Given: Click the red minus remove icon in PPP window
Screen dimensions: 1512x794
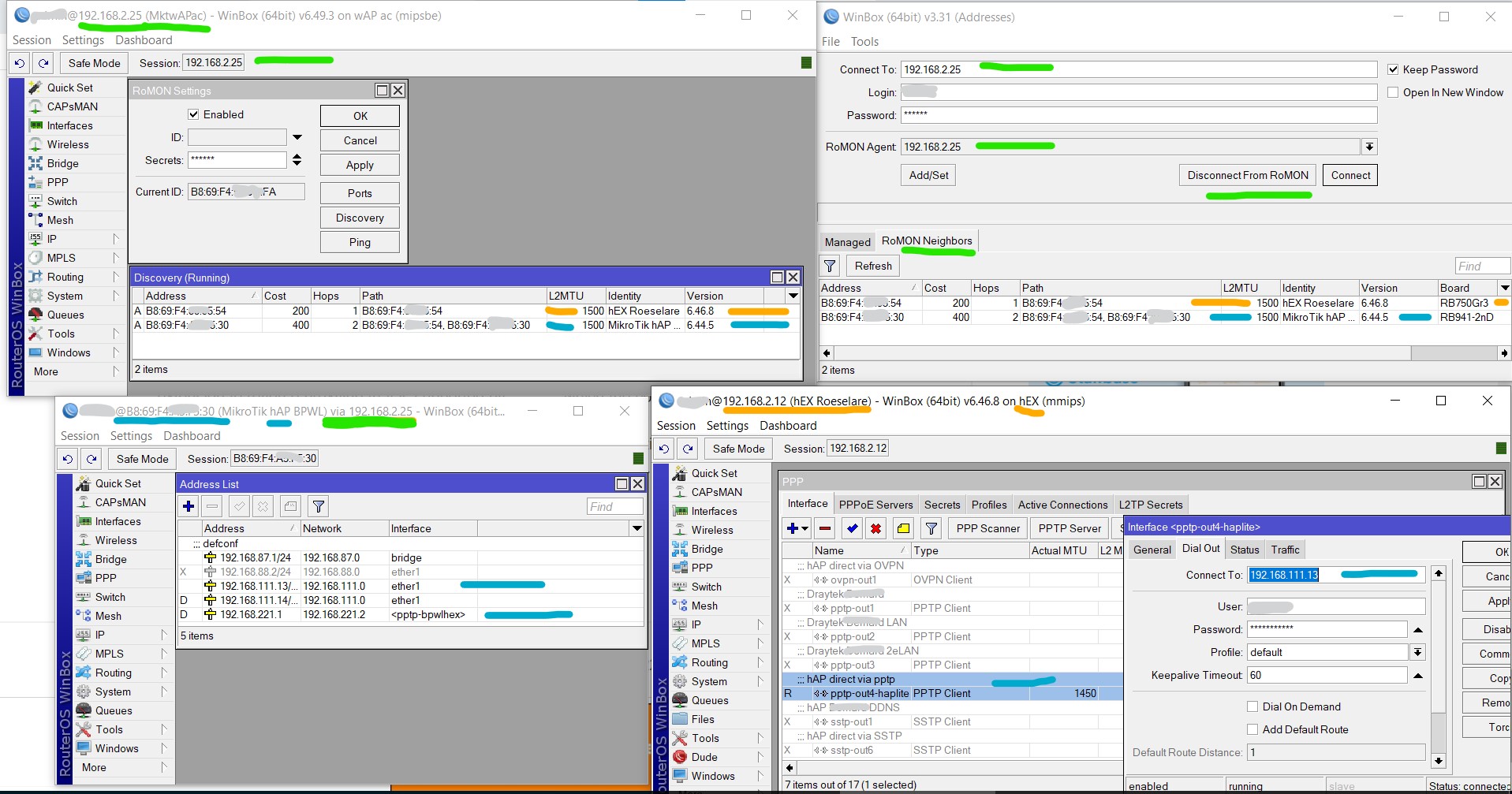Looking at the screenshot, I should [x=824, y=528].
